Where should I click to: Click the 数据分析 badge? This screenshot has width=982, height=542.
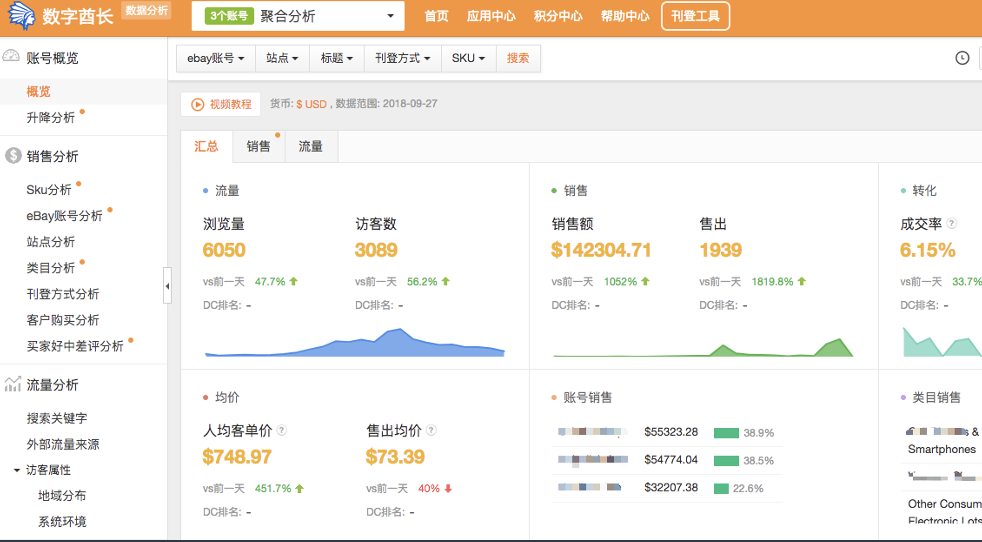pyautogui.click(x=146, y=11)
